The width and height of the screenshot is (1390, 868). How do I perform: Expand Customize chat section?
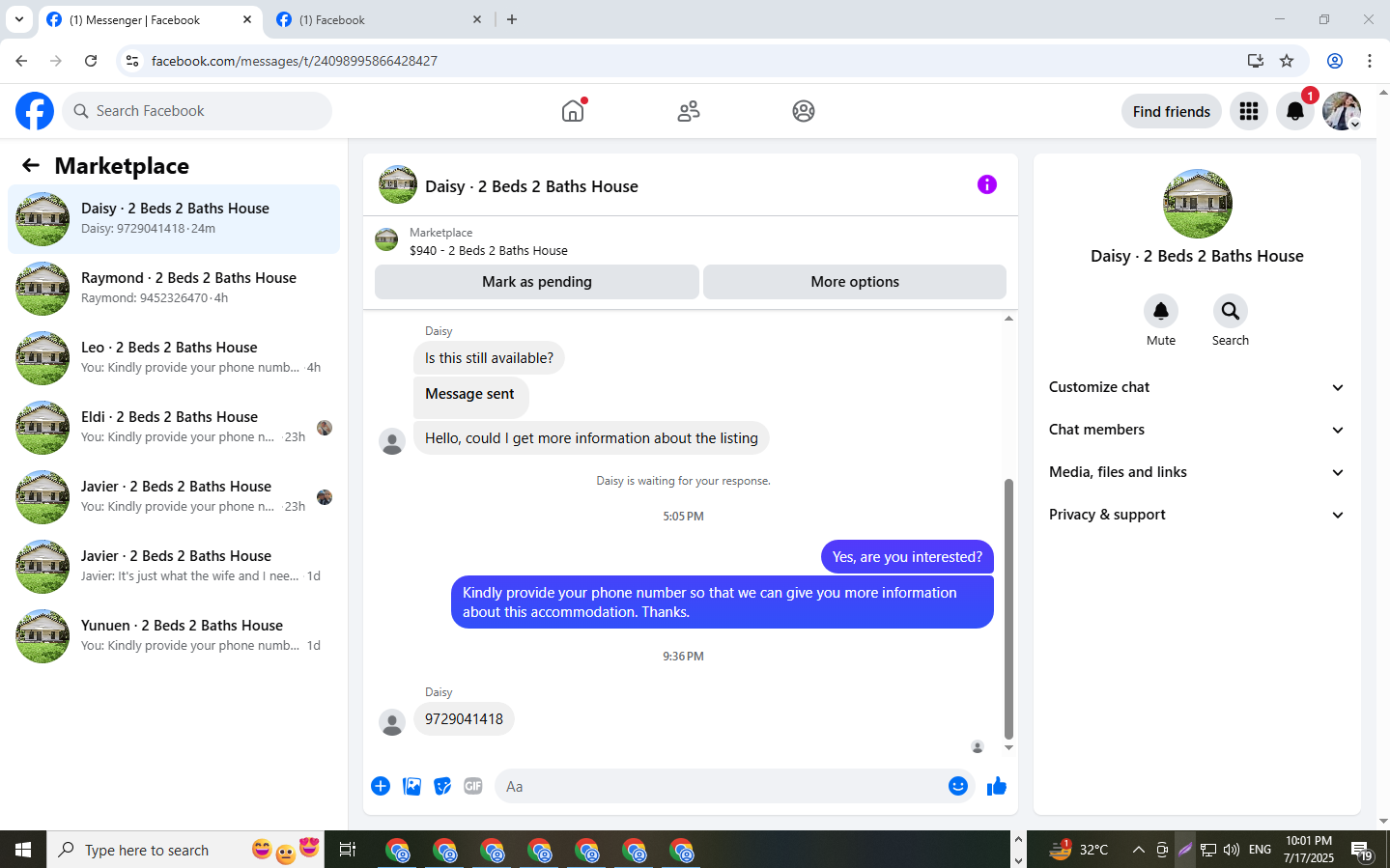1197,387
